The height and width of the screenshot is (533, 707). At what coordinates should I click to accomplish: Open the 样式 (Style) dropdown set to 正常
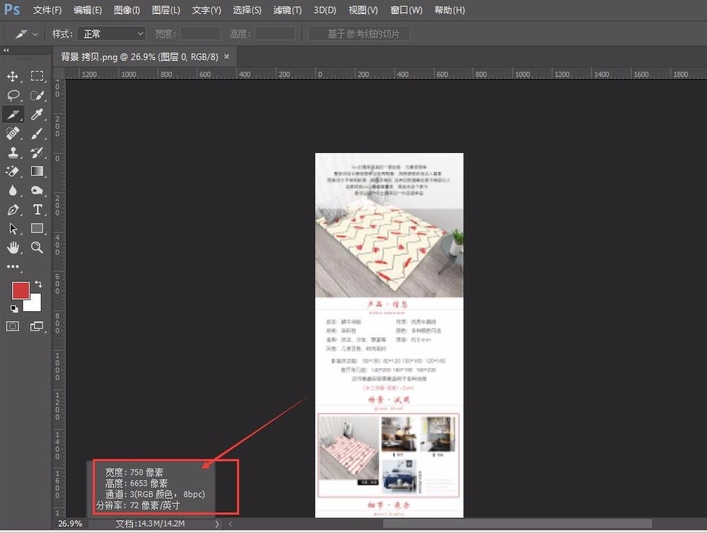(113, 34)
